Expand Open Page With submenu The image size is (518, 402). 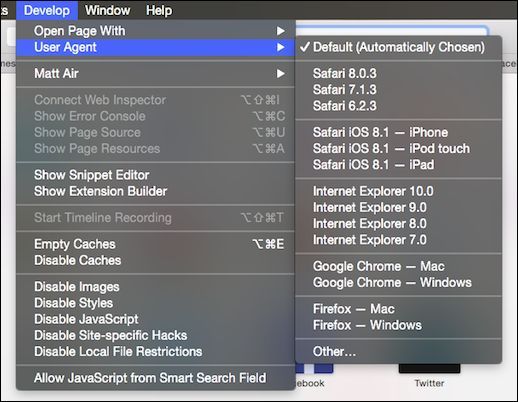click(x=155, y=31)
